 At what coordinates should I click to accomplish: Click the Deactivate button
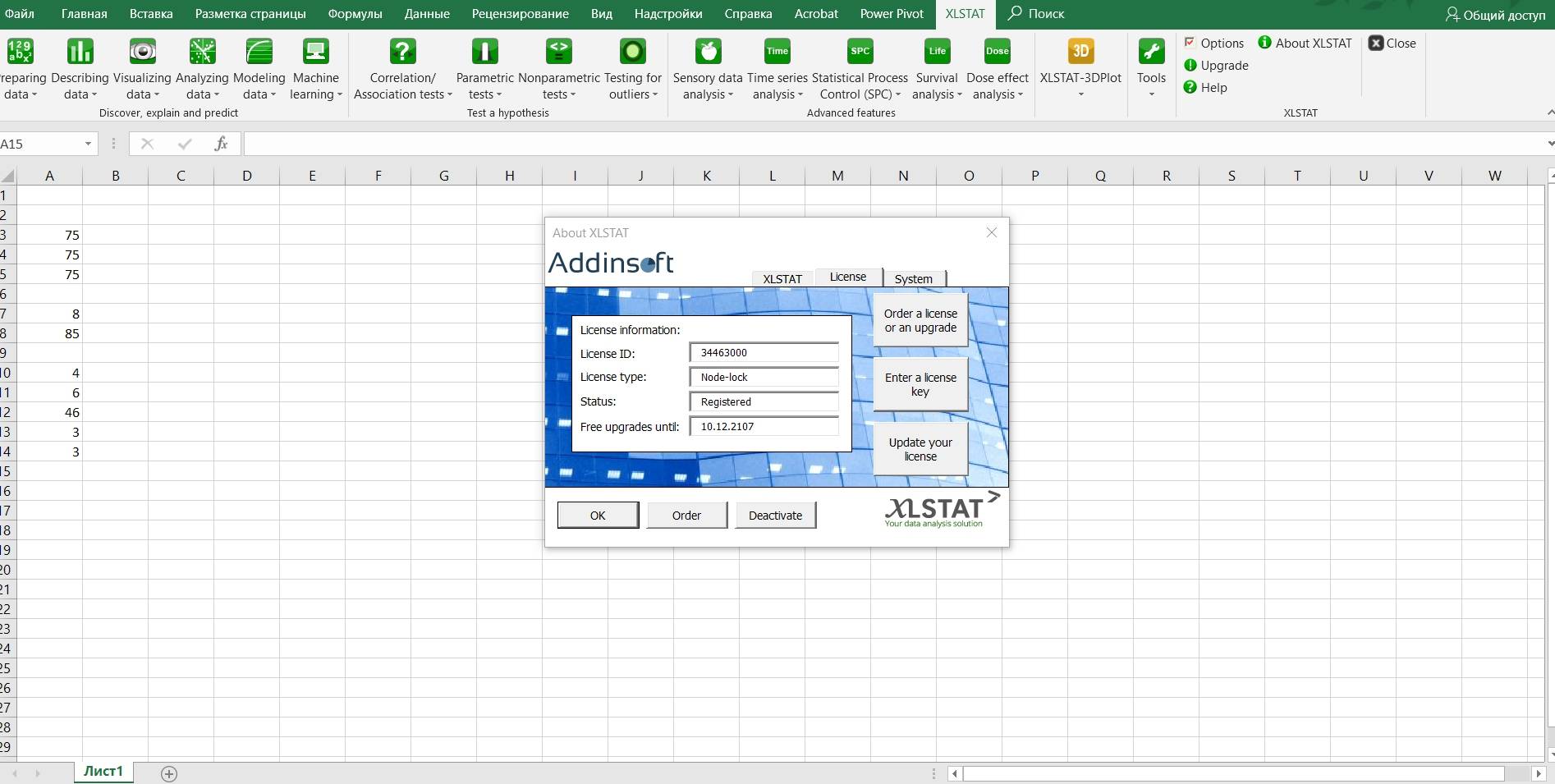pos(775,516)
